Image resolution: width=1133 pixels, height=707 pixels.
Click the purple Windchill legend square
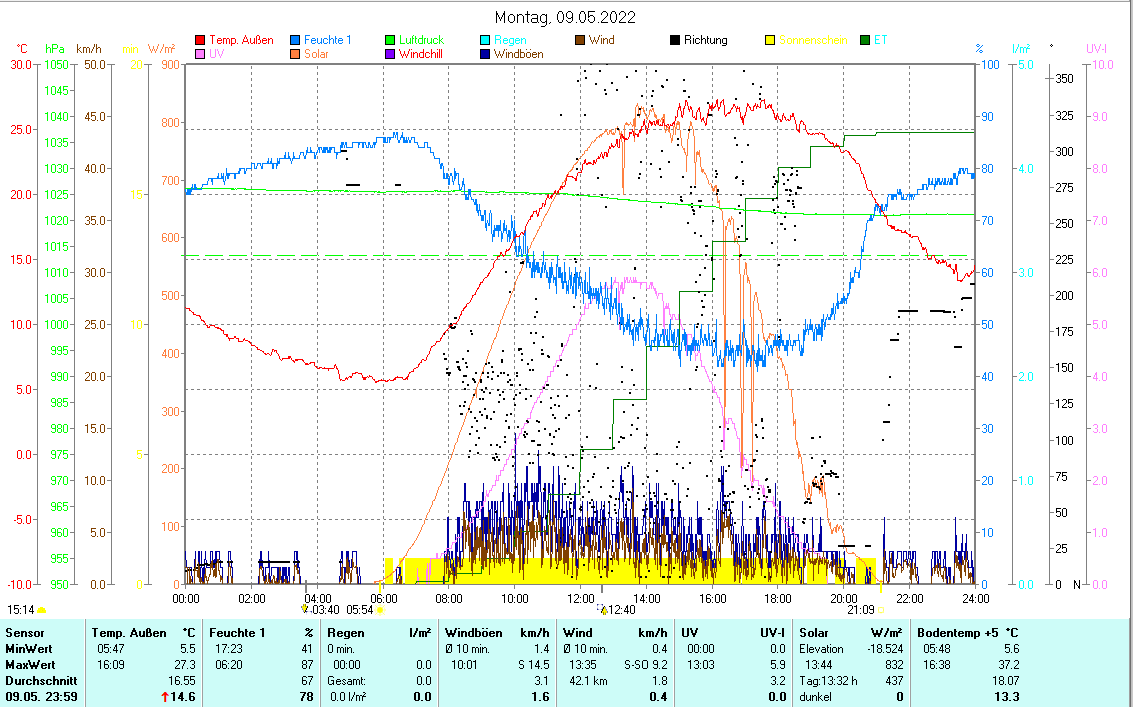tap(391, 54)
